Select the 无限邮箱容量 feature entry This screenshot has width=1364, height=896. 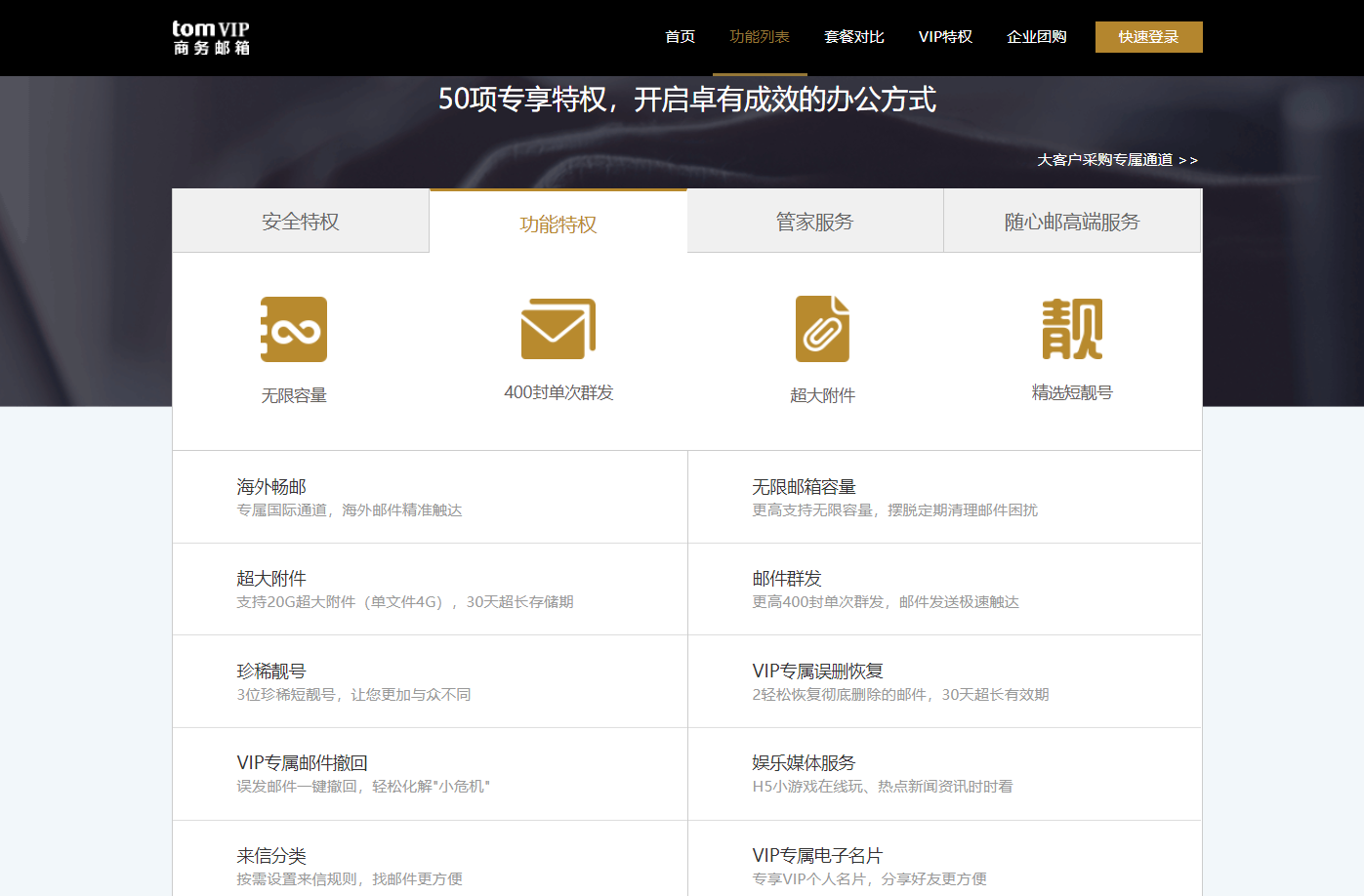804,487
